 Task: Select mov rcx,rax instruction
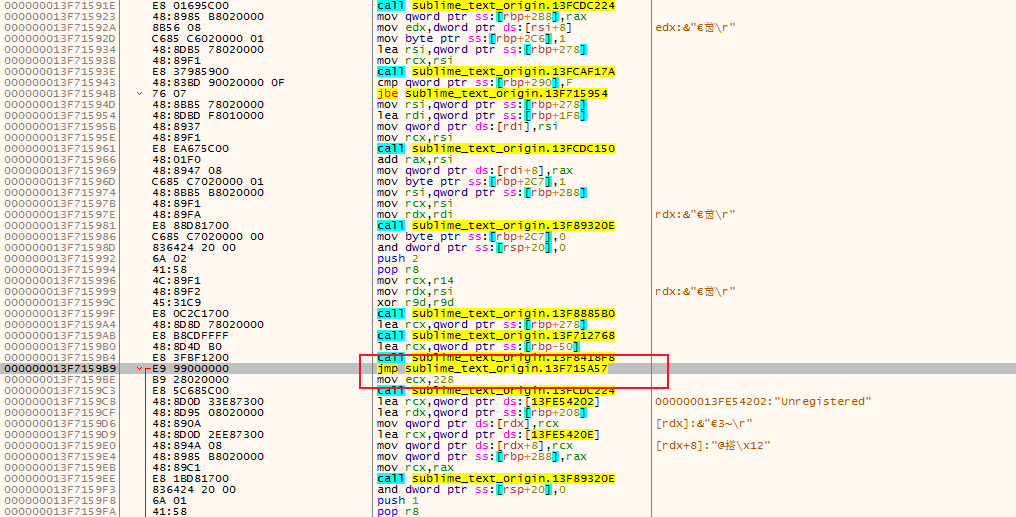[415, 468]
